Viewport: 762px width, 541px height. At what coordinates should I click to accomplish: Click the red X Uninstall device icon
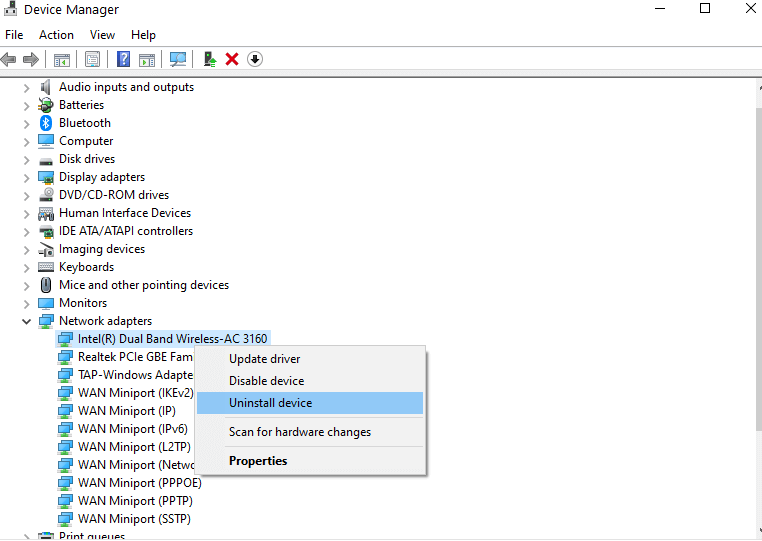(232, 59)
